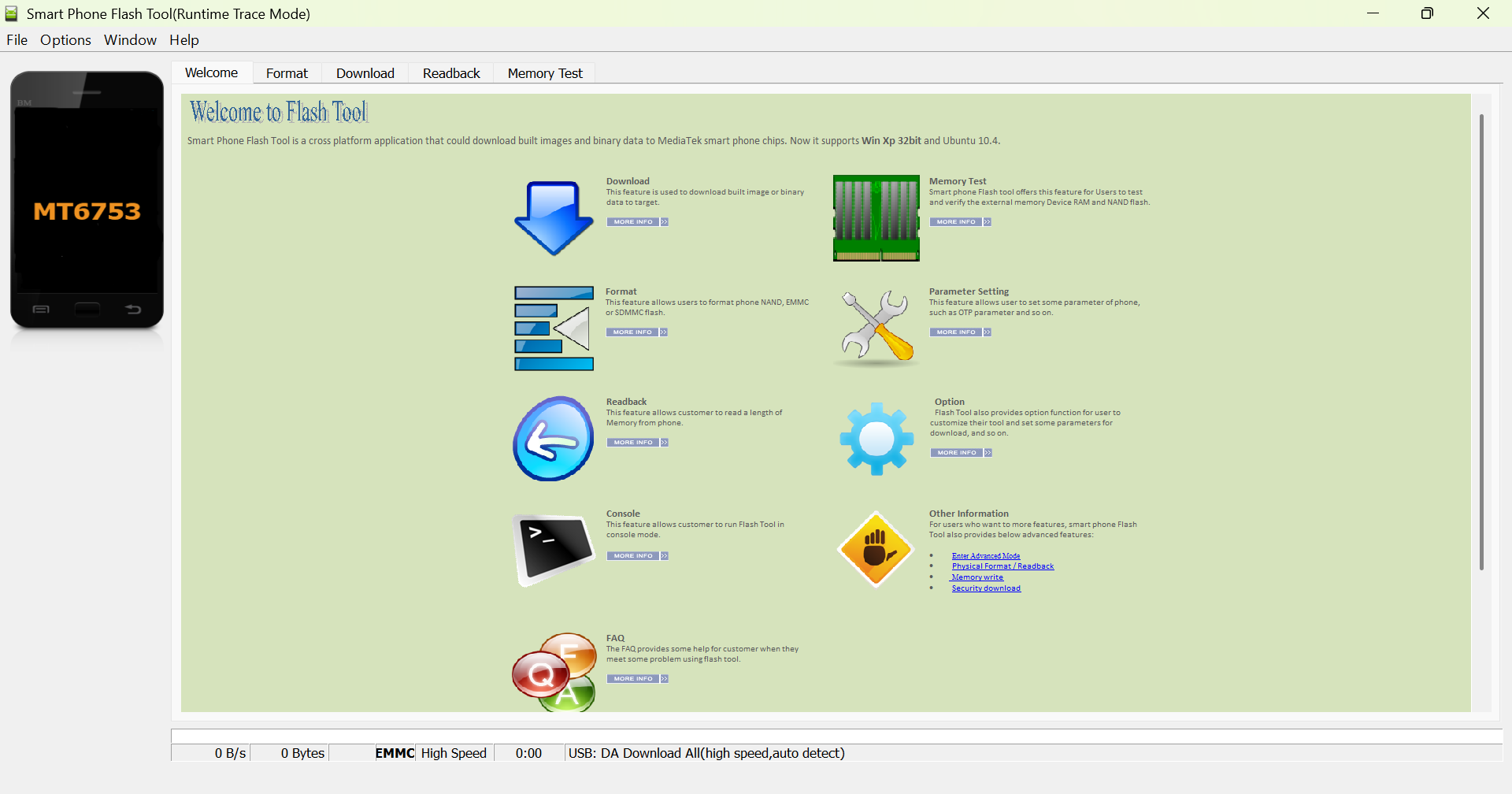Click the 0 B/s speed status field
The height and width of the screenshot is (794, 1512).
click(x=210, y=753)
